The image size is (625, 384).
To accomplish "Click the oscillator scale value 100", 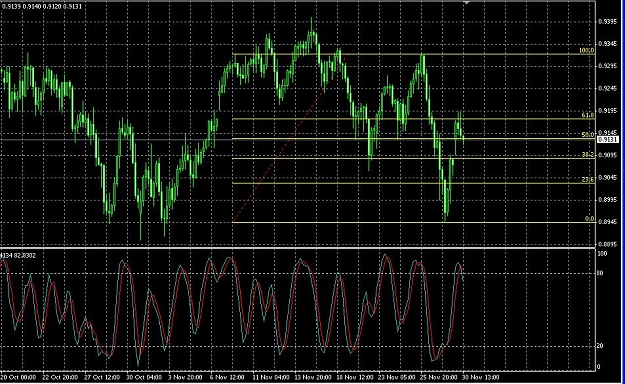I will (603, 254).
